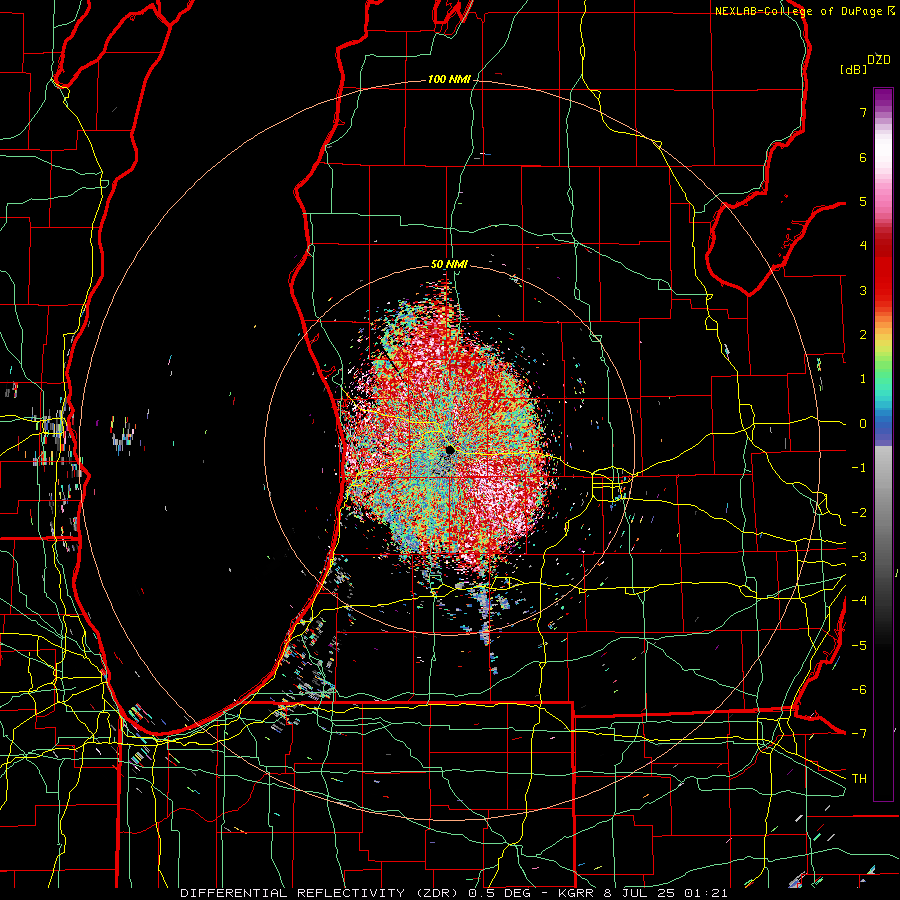
Task: Click the -6 value on the color scale
Action: [x=859, y=689]
